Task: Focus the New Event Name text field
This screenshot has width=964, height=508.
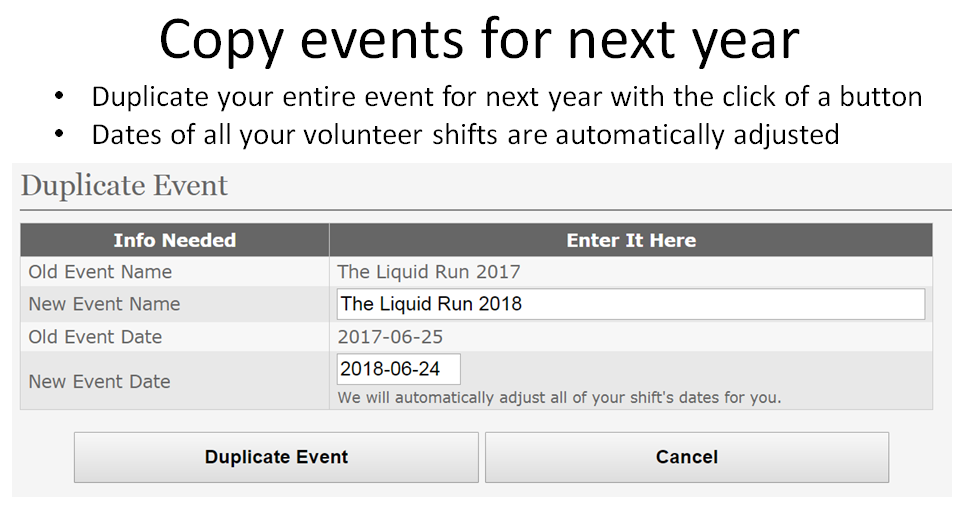Action: point(630,304)
